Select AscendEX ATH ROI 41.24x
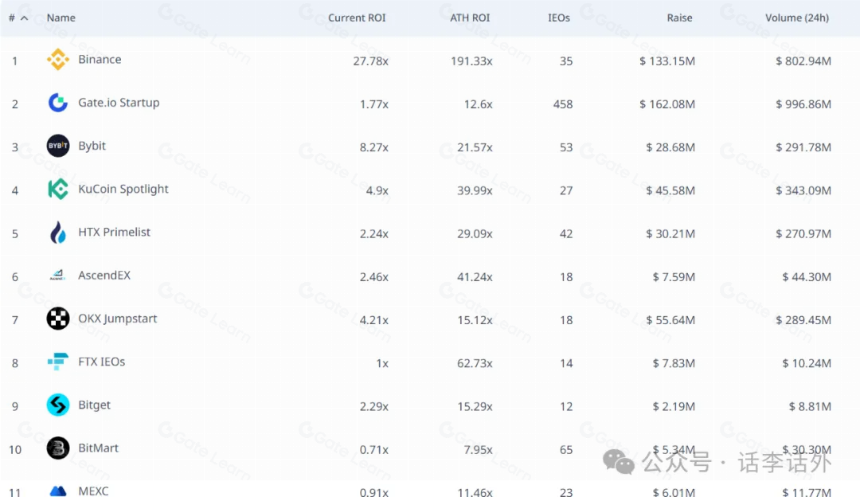 (475, 277)
